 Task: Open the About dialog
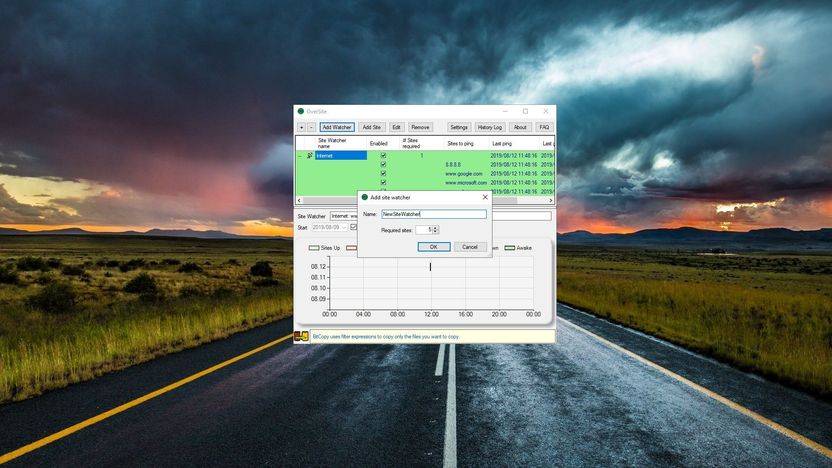click(x=520, y=127)
